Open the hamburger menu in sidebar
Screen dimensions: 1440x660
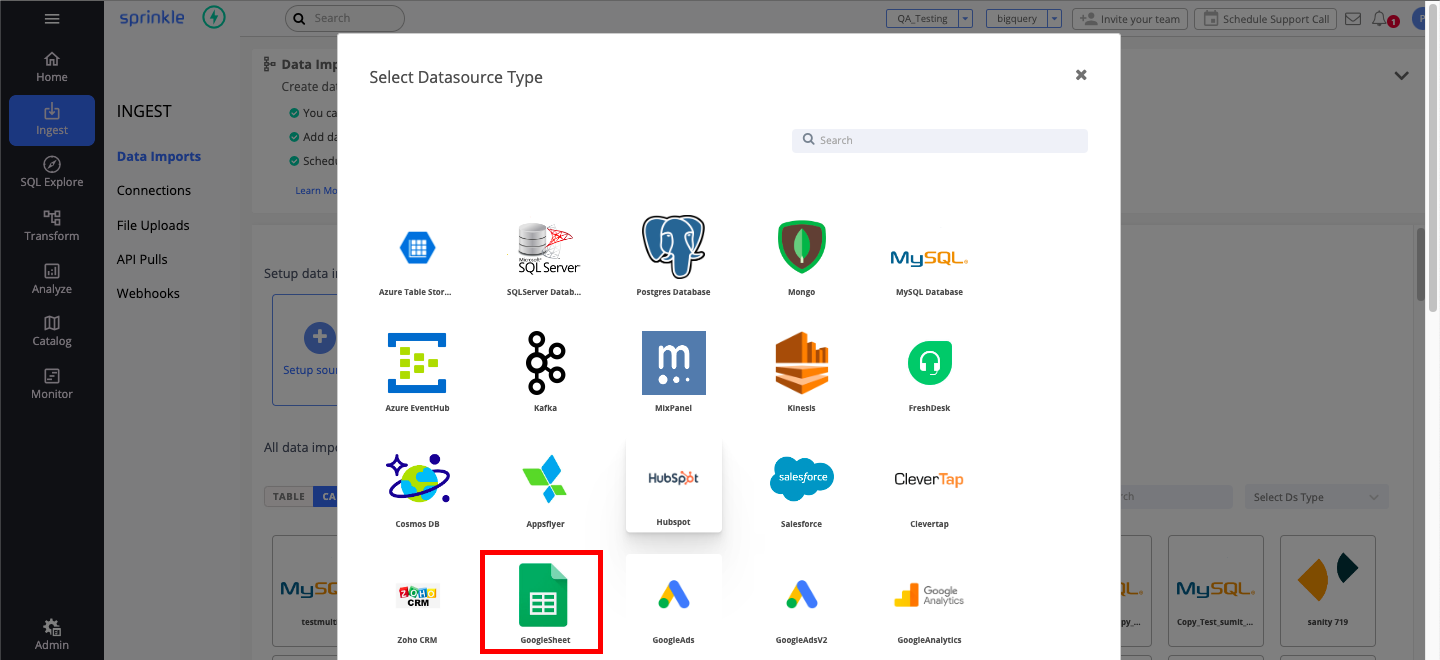[x=52, y=19]
